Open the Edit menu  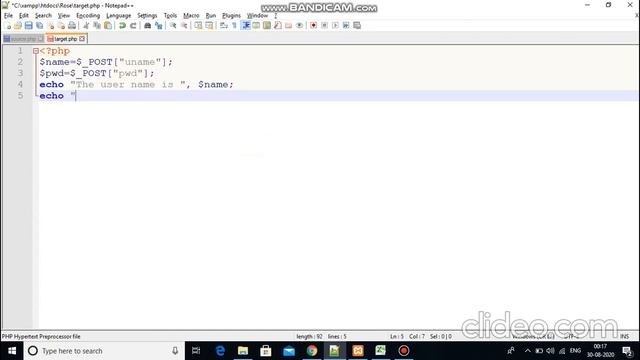coord(24,16)
